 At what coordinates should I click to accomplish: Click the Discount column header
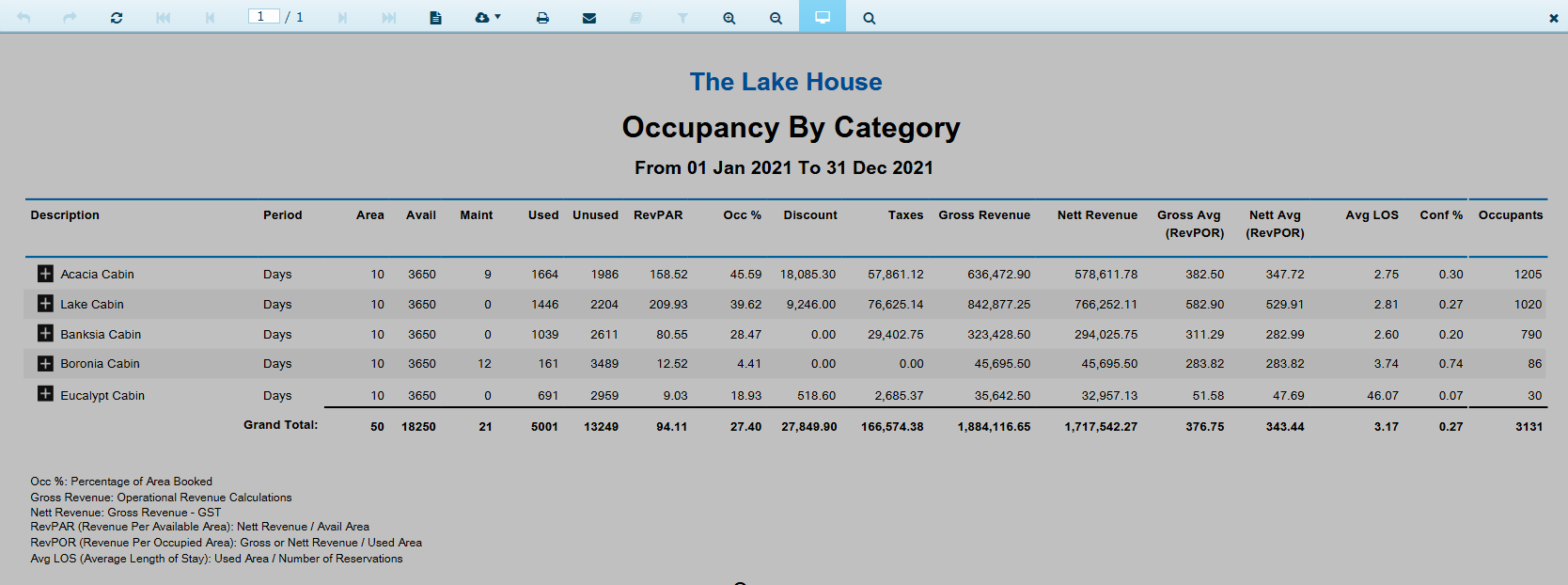(810, 215)
